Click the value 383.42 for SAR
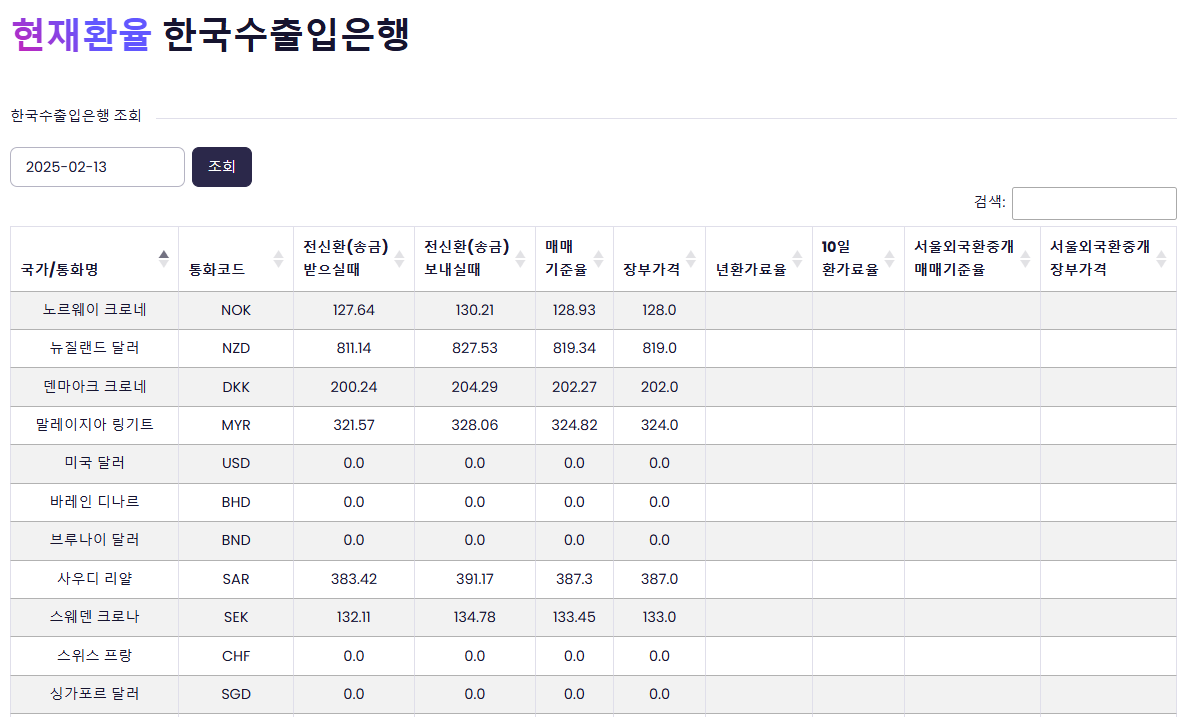Image resolution: width=1181 pixels, height=717 pixels. (x=354, y=579)
